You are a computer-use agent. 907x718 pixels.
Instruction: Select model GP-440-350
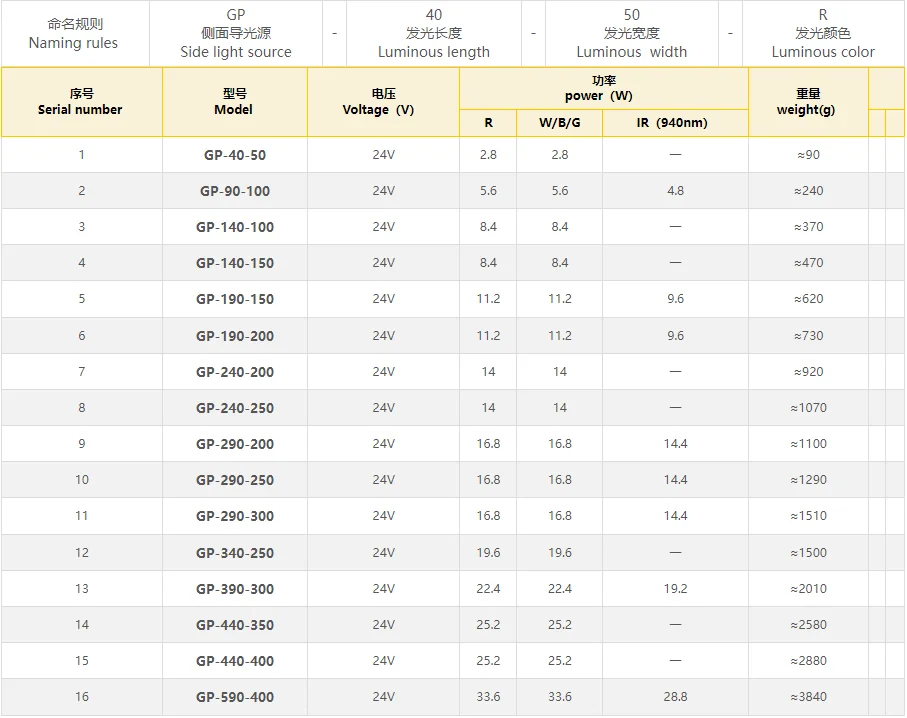pos(235,625)
